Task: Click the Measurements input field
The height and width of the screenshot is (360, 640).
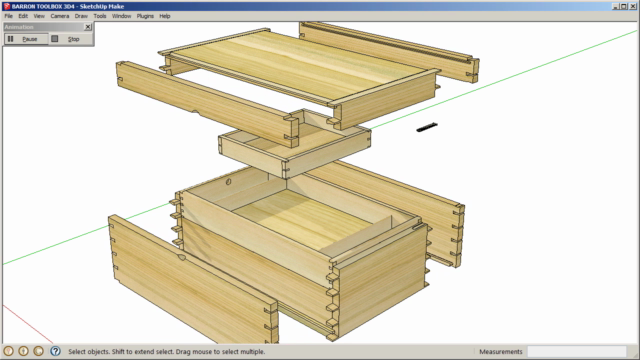Action: [577, 351]
